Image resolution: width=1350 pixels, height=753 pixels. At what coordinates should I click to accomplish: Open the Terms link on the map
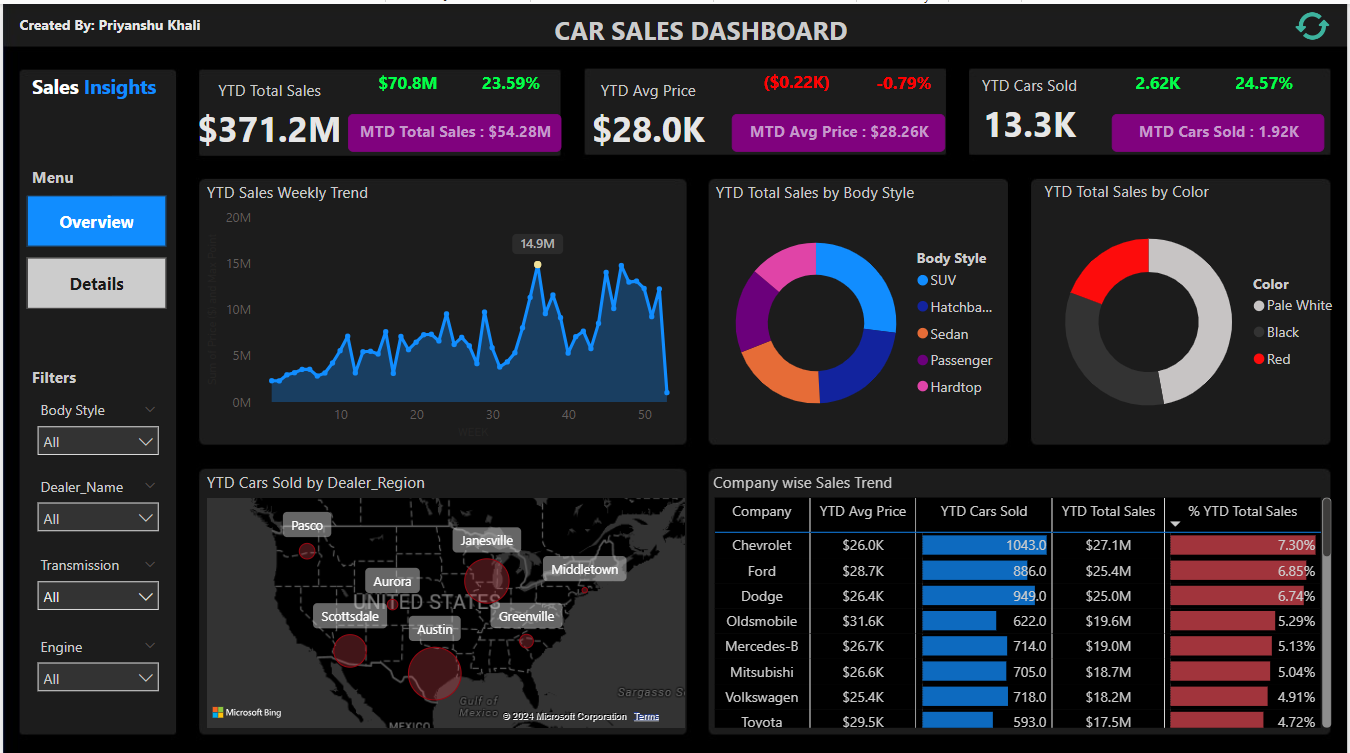[646, 716]
